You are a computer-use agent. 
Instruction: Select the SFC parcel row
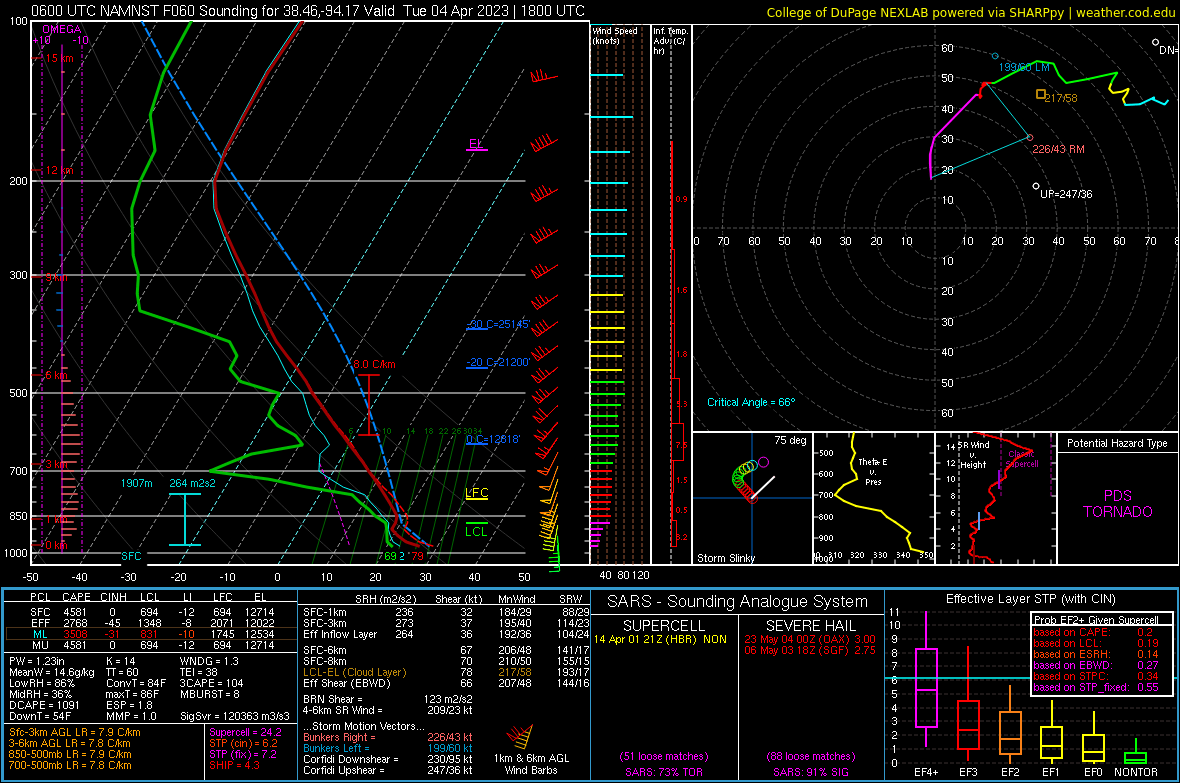click(x=150, y=610)
